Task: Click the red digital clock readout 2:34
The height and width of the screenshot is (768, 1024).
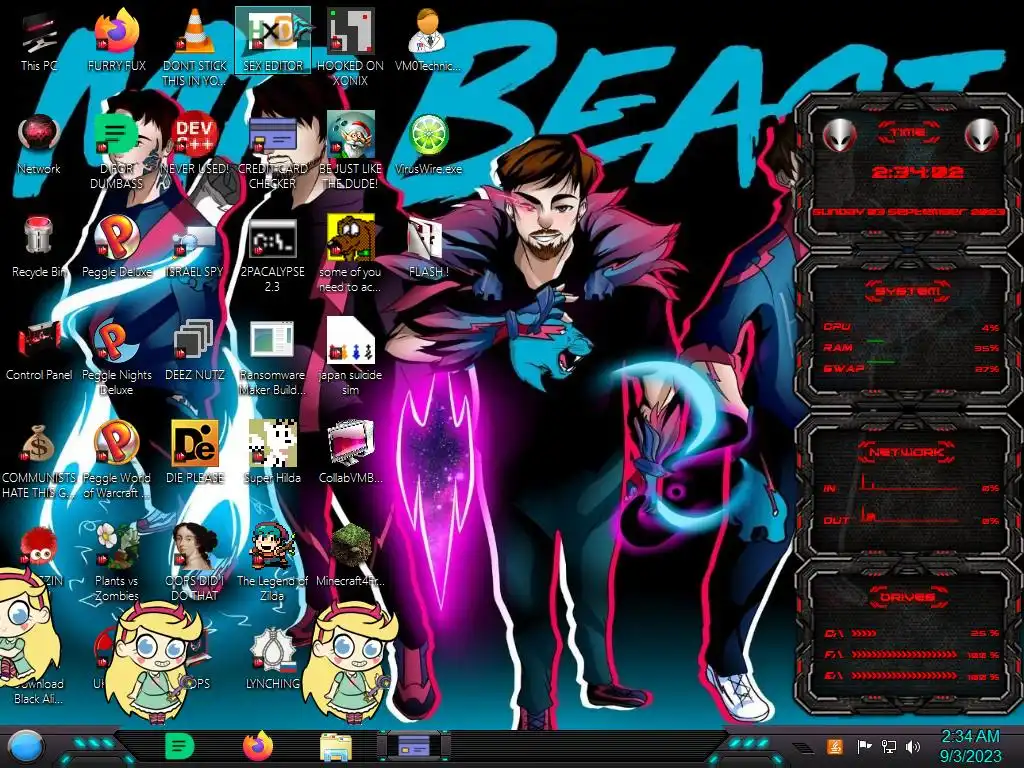Action: [x=917, y=172]
